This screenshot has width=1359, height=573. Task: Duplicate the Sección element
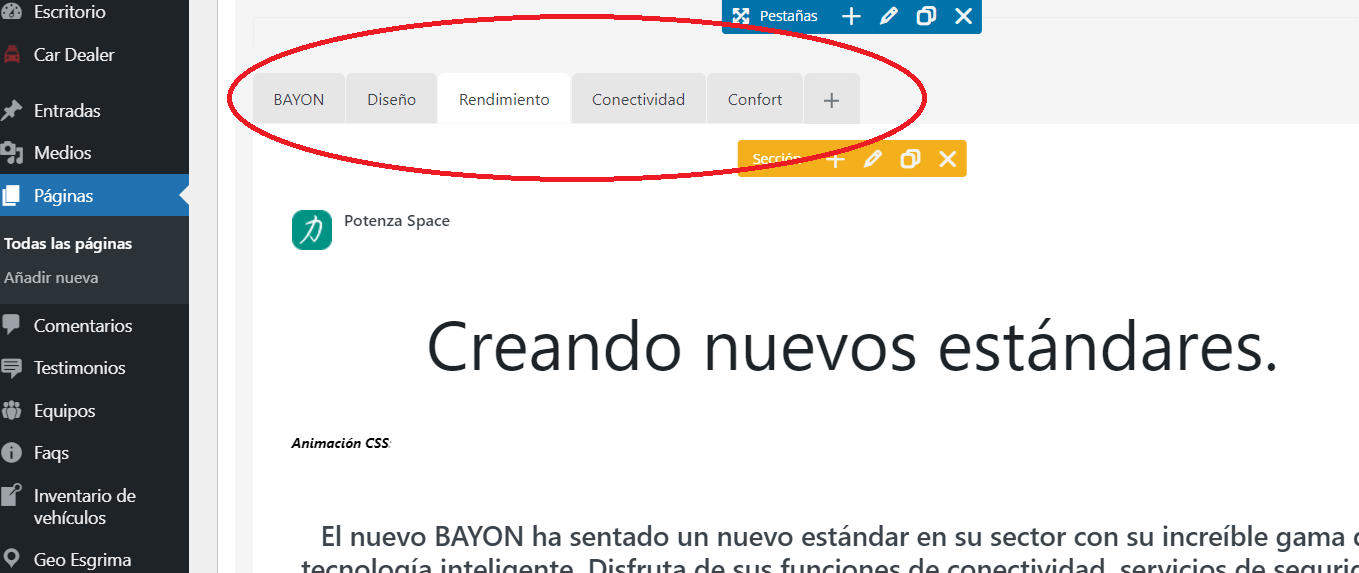[x=910, y=159]
